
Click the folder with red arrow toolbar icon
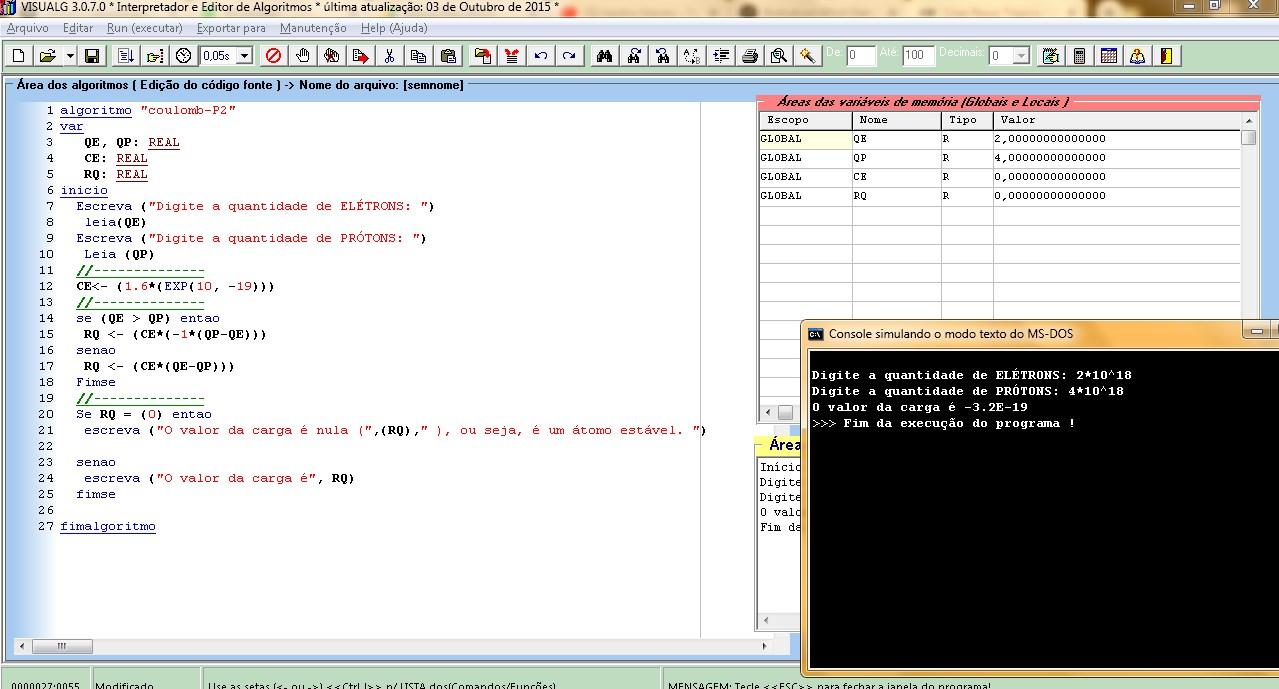pos(483,56)
